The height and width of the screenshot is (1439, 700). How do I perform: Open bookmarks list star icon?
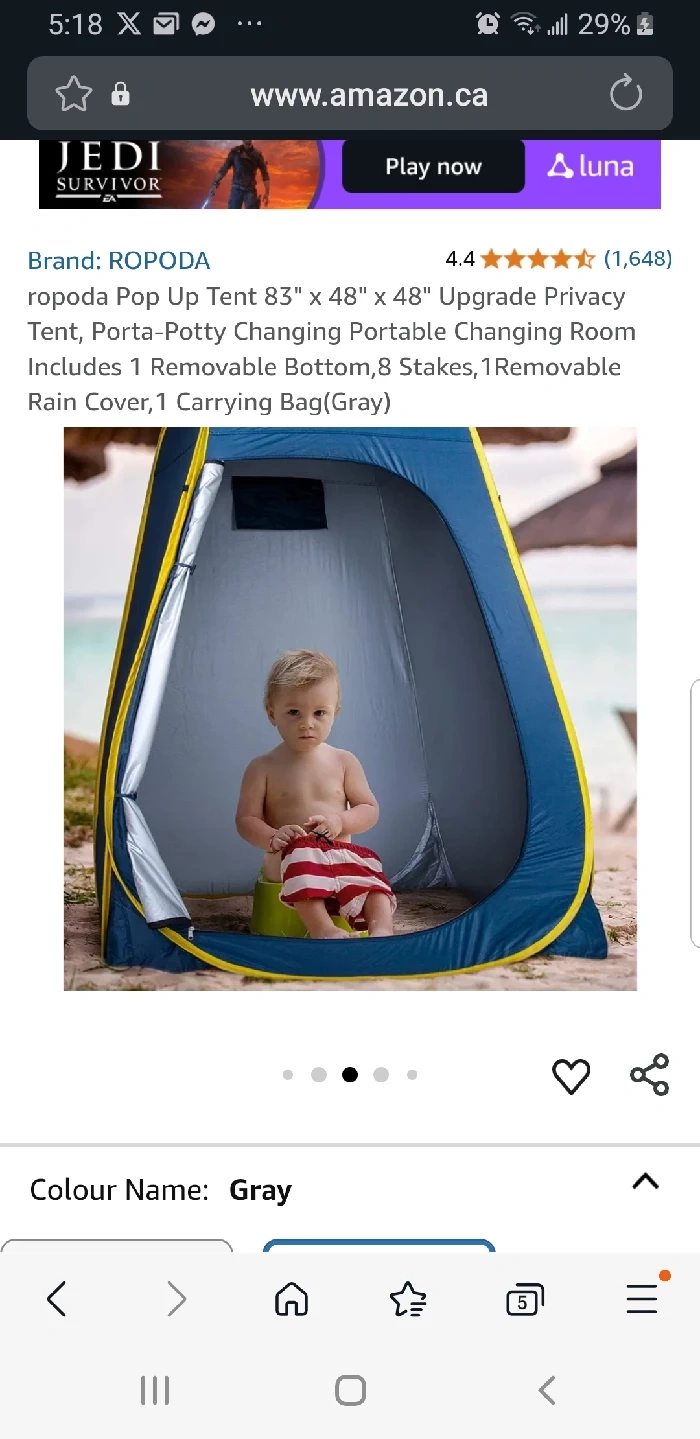pyautogui.click(x=408, y=1299)
